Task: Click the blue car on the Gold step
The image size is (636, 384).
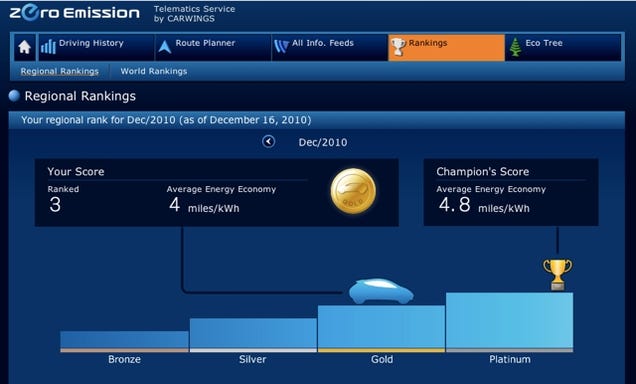Action: coord(381,291)
